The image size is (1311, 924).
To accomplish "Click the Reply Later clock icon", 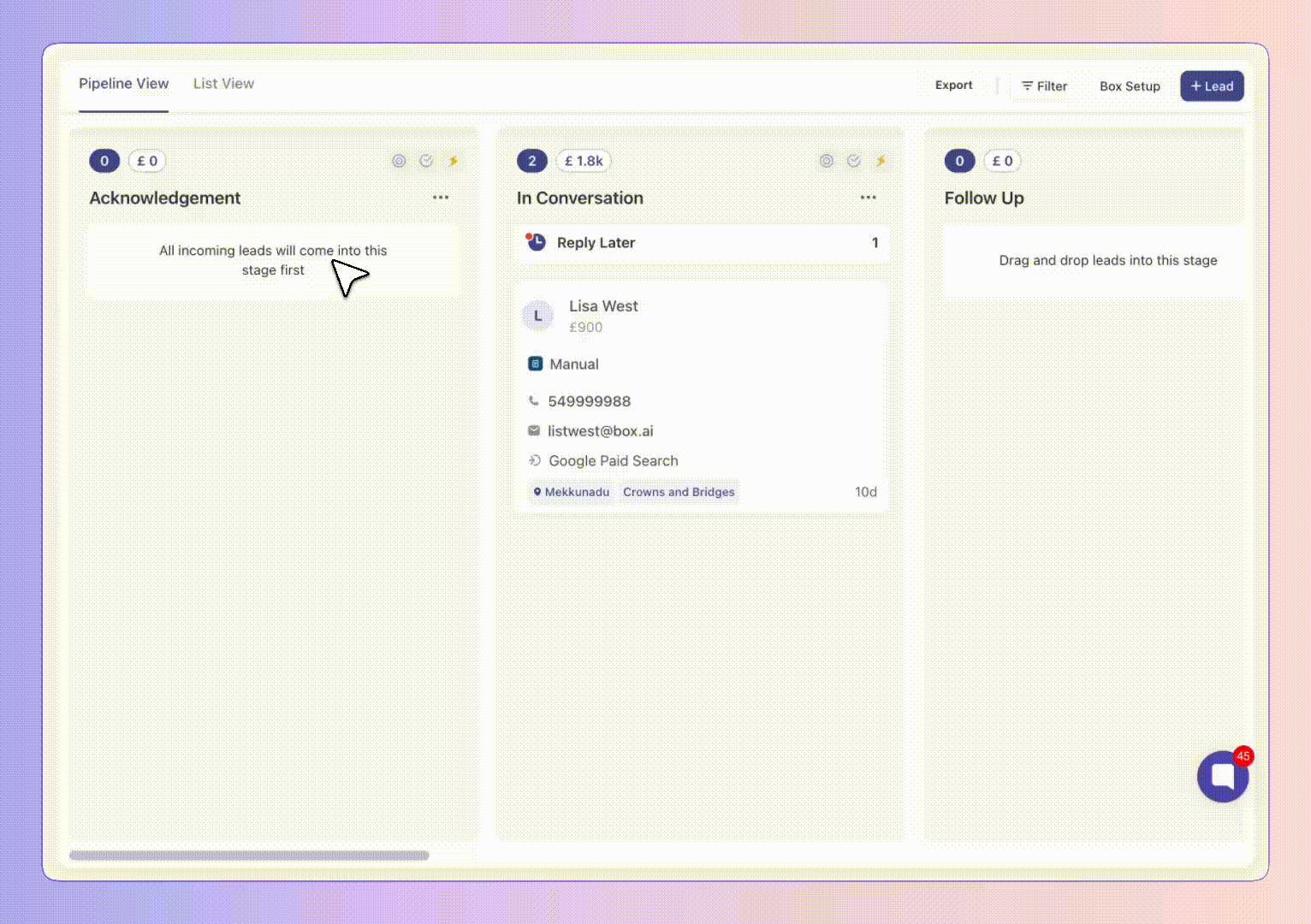I will pyautogui.click(x=536, y=242).
